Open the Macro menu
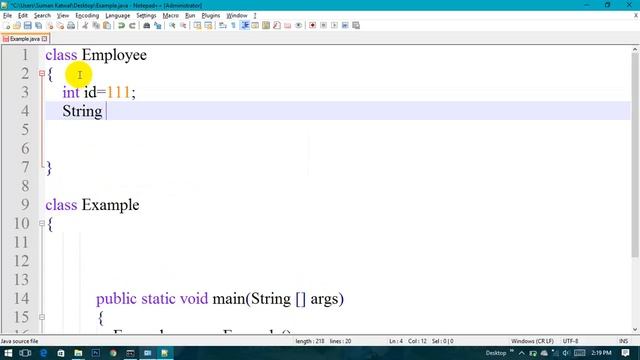Viewport: 640px width, 360px height. 171,16
